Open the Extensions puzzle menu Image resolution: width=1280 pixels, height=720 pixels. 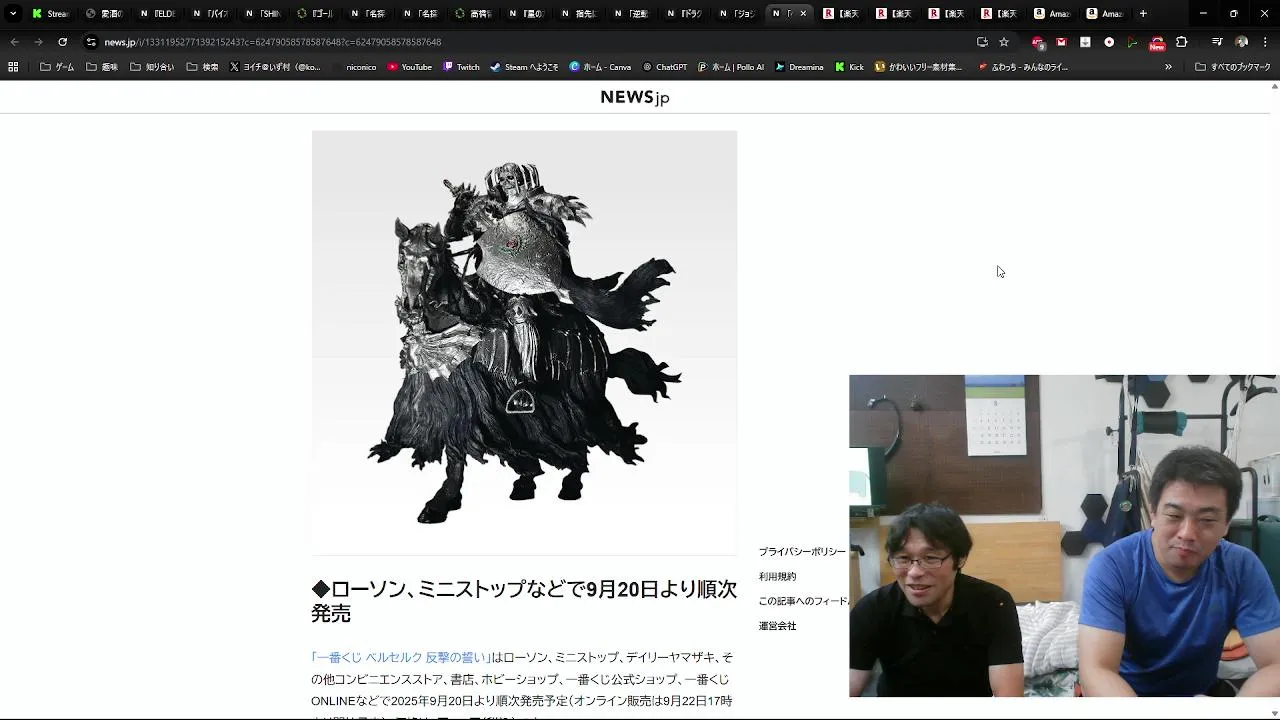click(x=1182, y=42)
